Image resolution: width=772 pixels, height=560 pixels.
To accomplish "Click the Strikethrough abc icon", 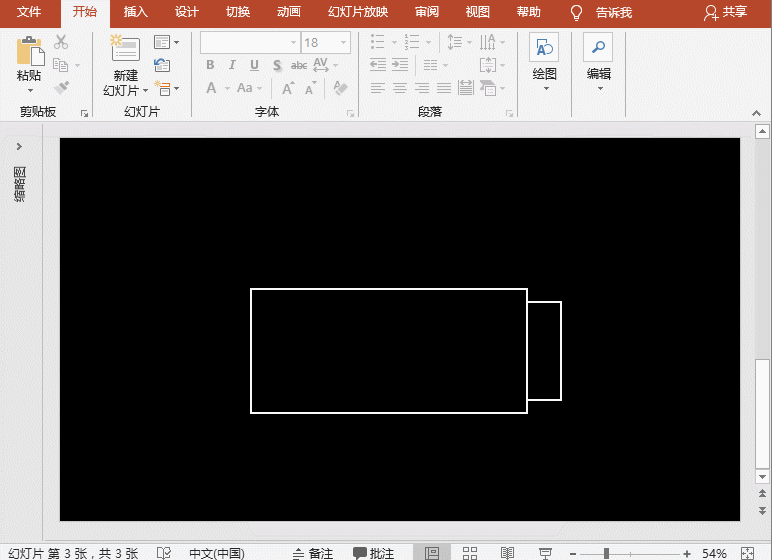I will pyautogui.click(x=299, y=66).
